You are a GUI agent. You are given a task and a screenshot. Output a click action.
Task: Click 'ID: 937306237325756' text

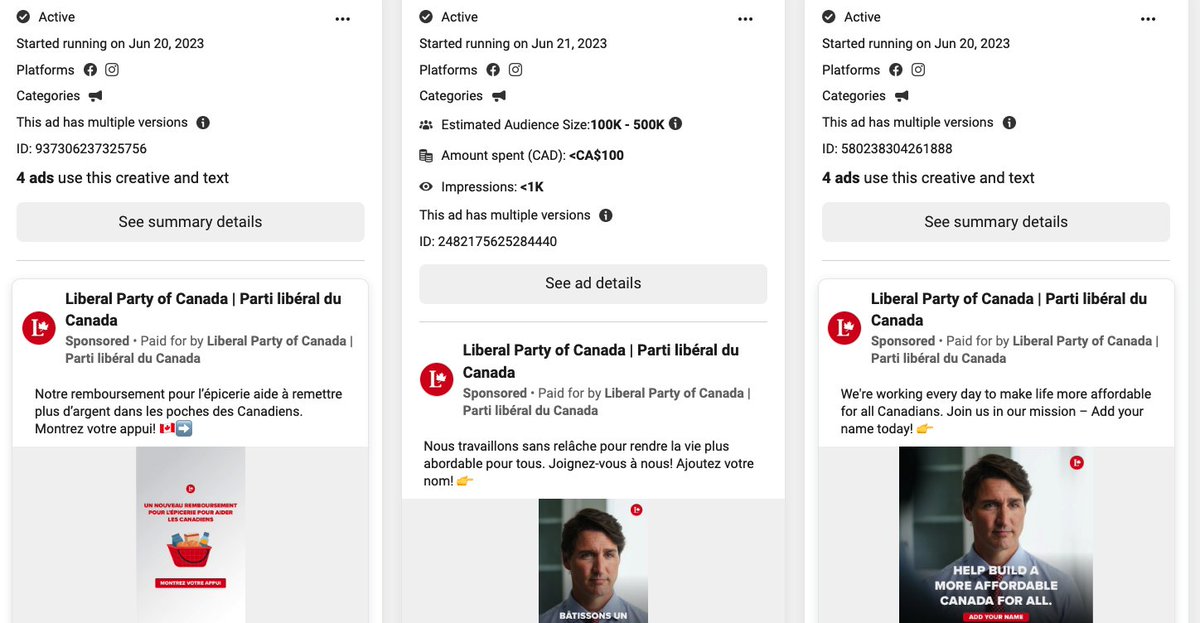[82, 149]
